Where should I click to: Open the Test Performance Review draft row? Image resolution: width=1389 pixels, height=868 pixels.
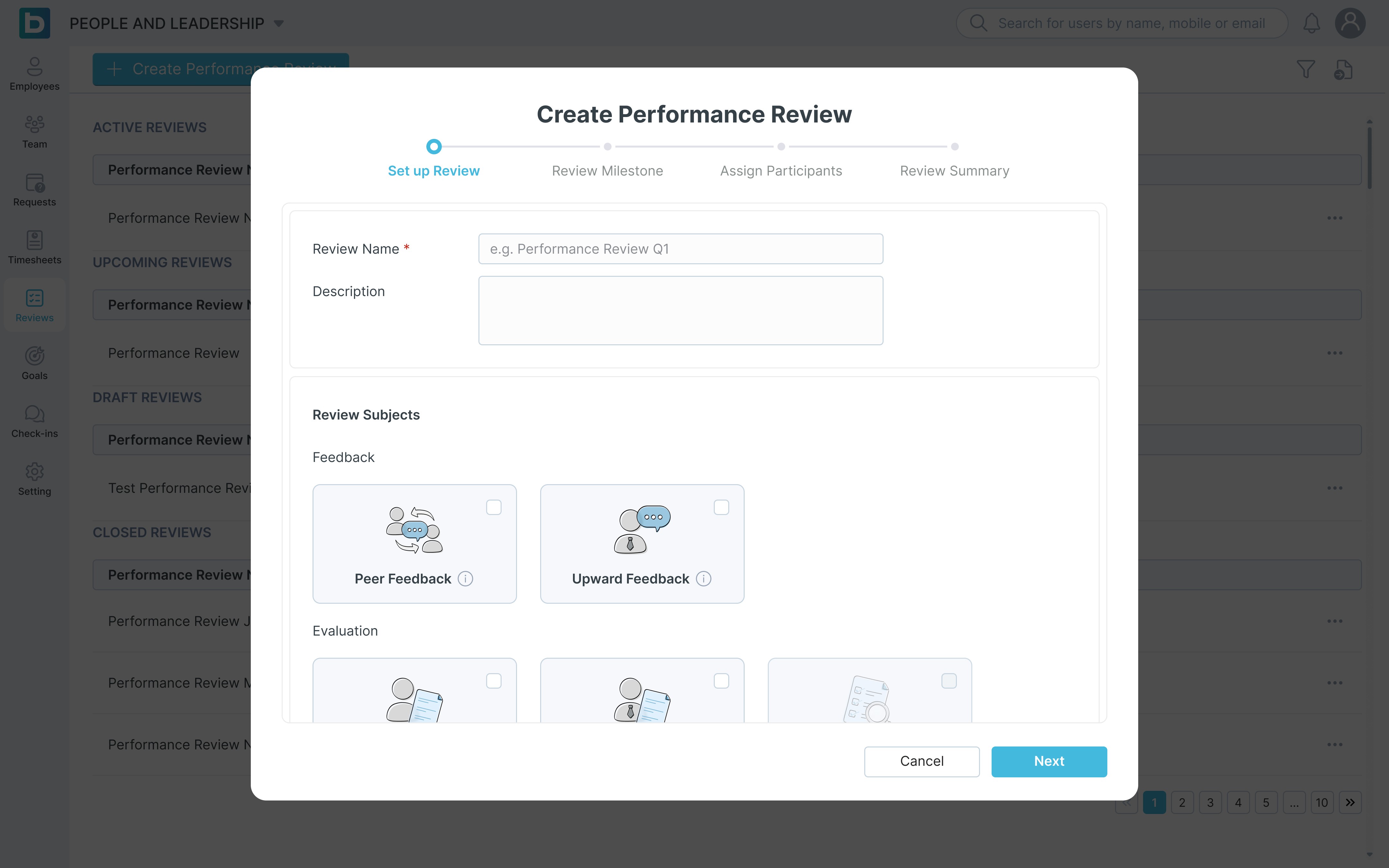(x=180, y=488)
